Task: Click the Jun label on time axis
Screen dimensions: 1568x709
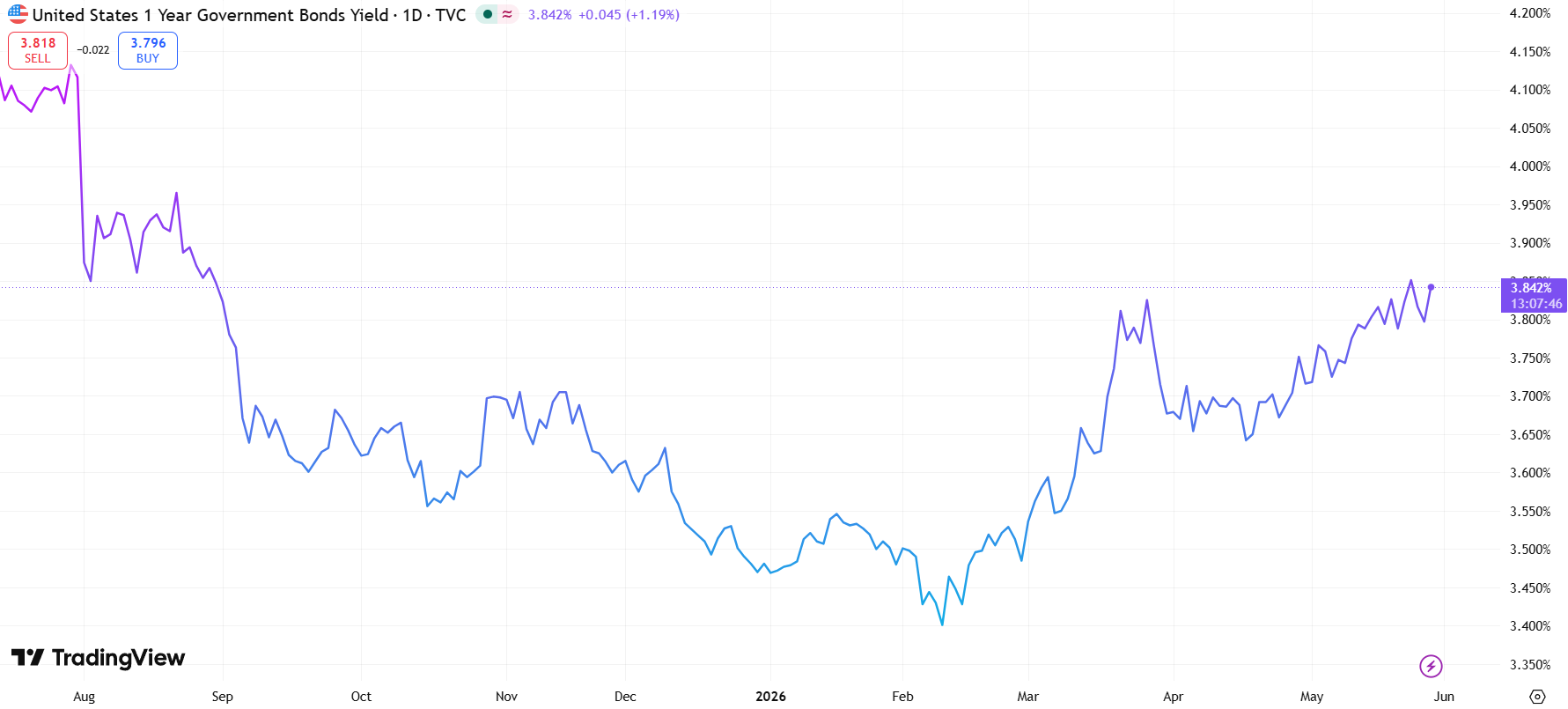Action: coord(1444,697)
